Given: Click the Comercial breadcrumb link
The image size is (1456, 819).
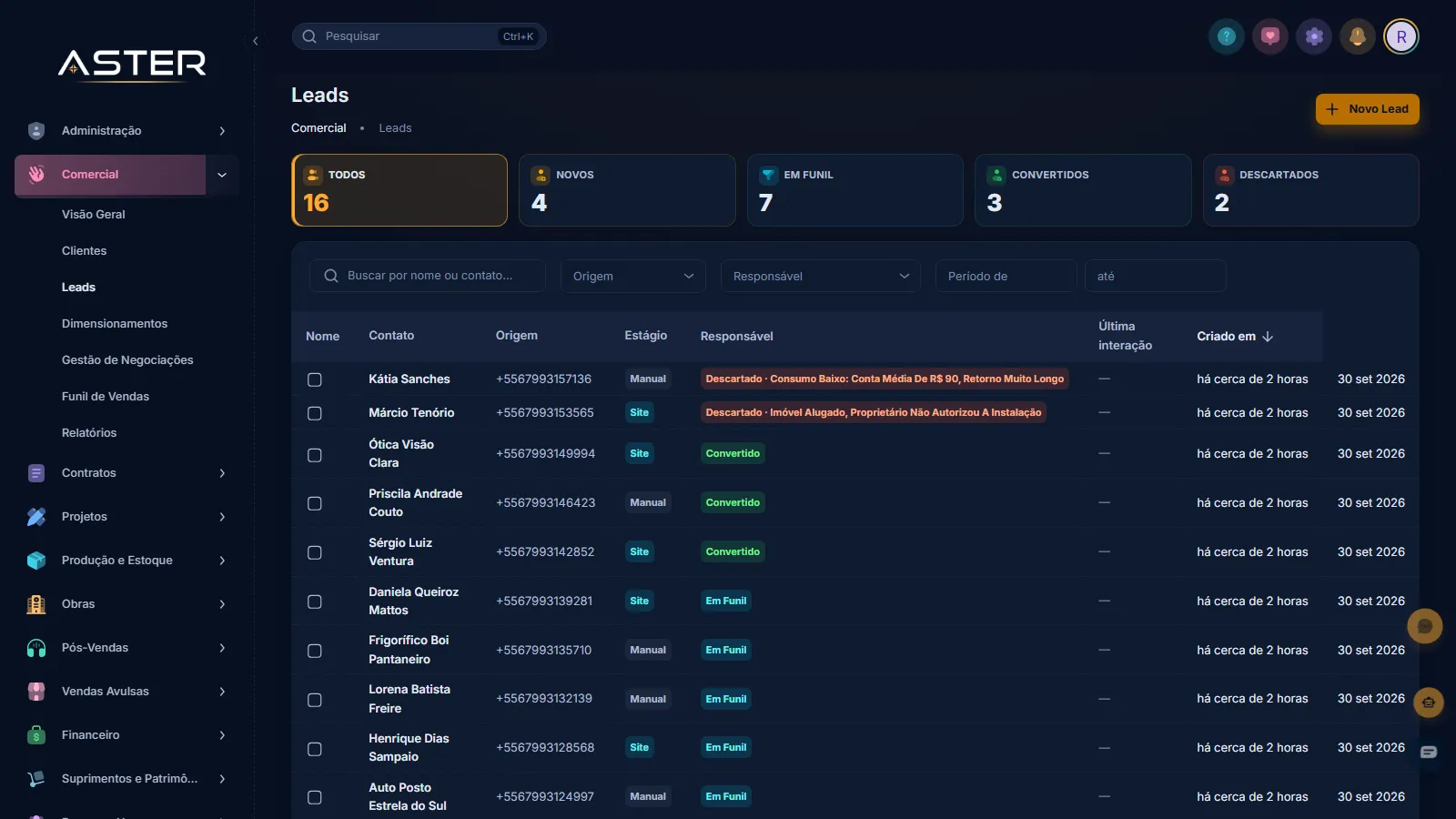Looking at the screenshot, I should click(x=318, y=128).
